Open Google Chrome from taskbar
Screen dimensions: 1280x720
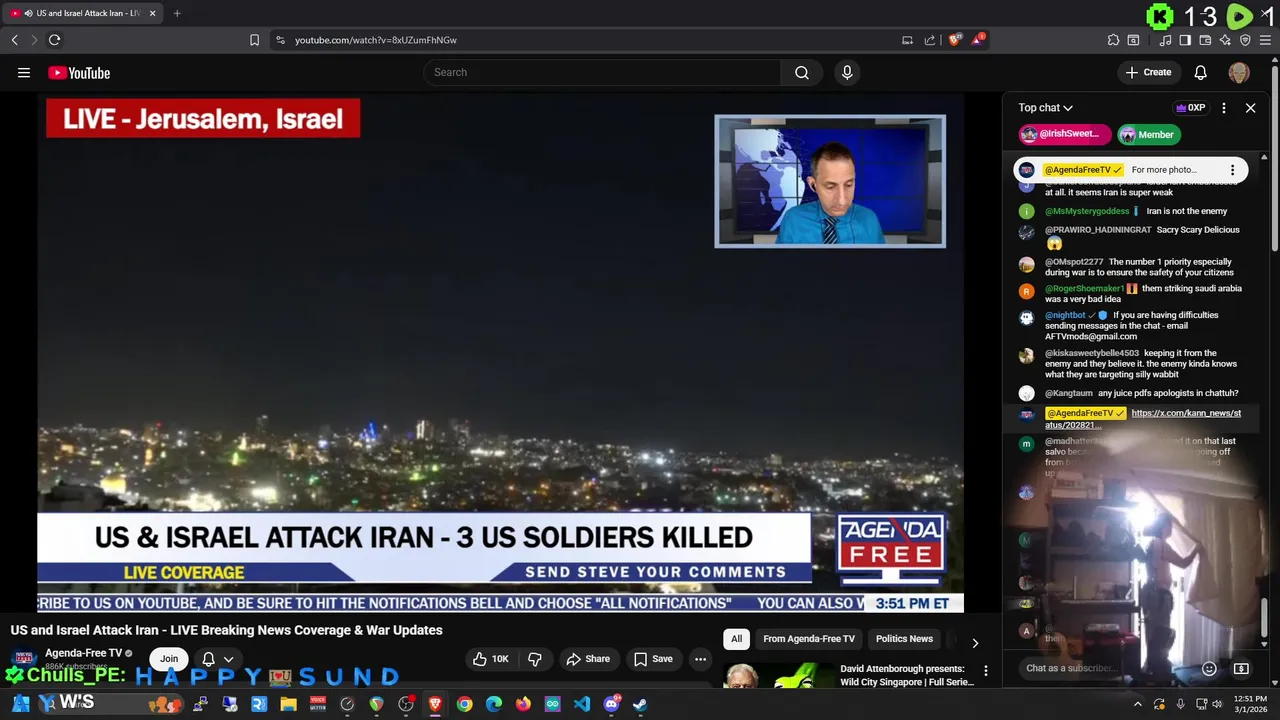click(x=464, y=704)
